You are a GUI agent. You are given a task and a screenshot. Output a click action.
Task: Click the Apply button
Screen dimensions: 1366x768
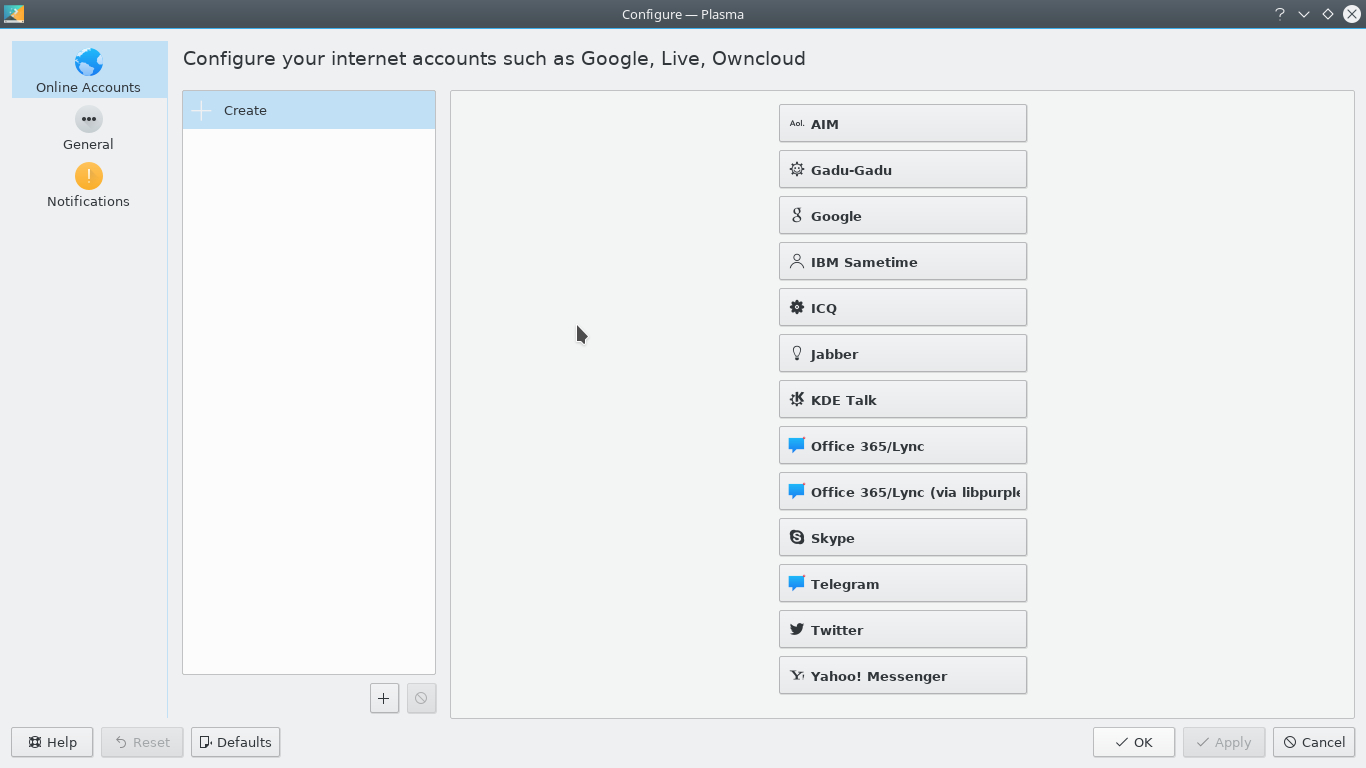[x=1224, y=742]
